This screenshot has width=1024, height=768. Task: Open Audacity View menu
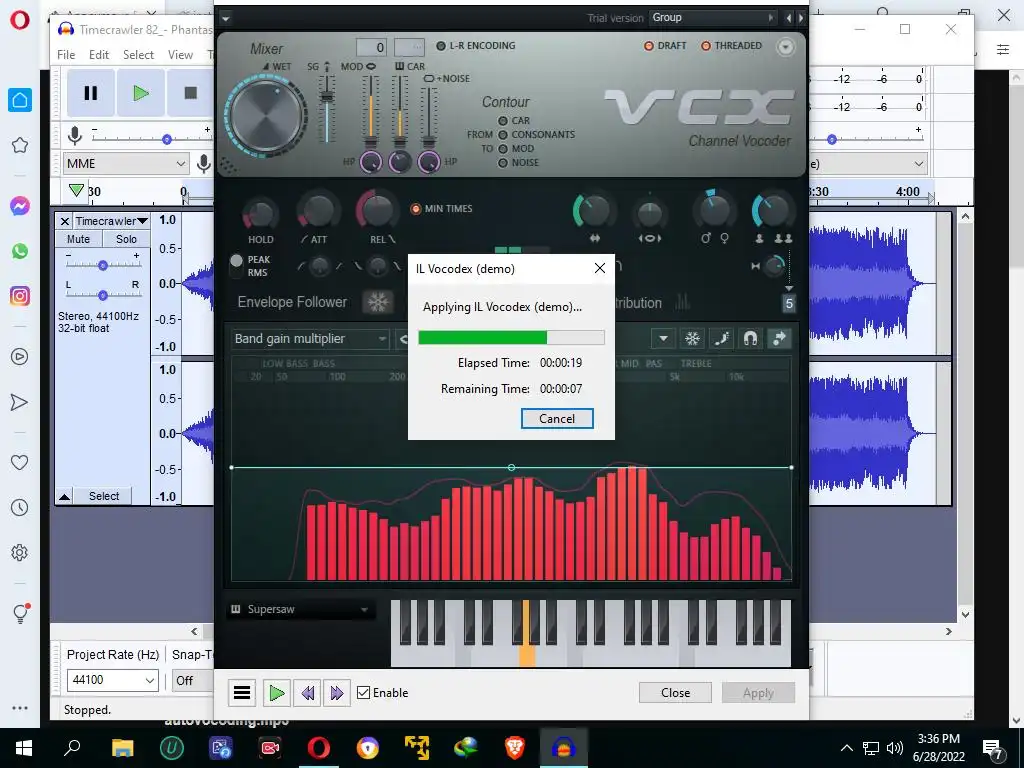[180, 55]
